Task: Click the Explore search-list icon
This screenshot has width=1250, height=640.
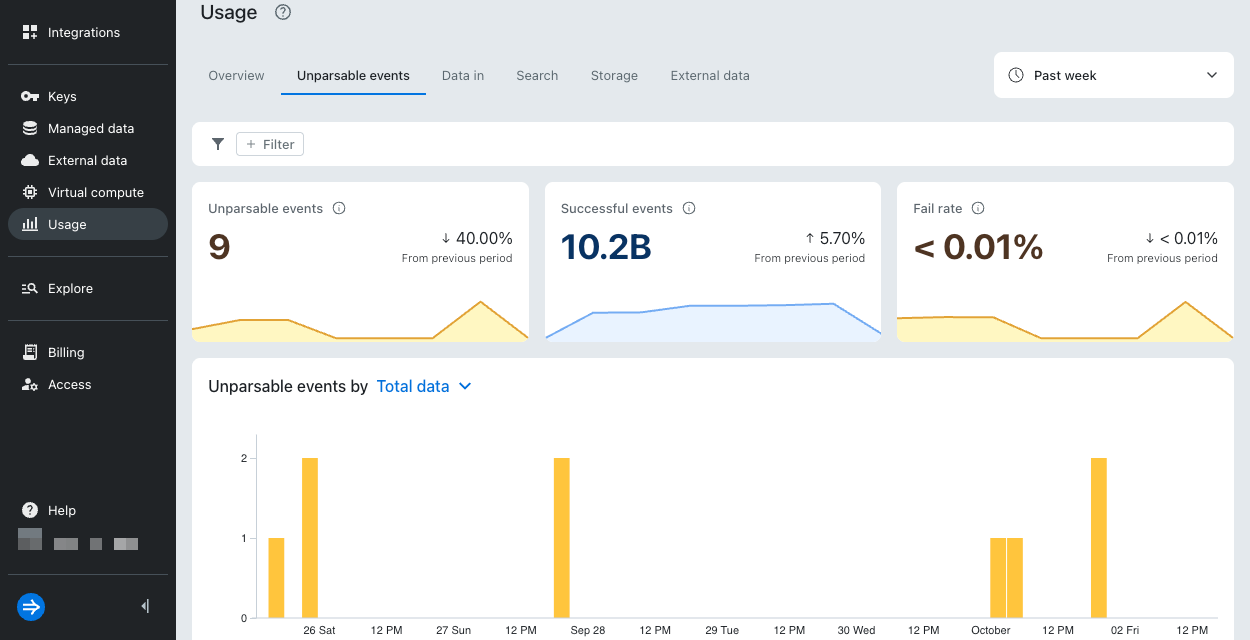Action: click(30, 289)
